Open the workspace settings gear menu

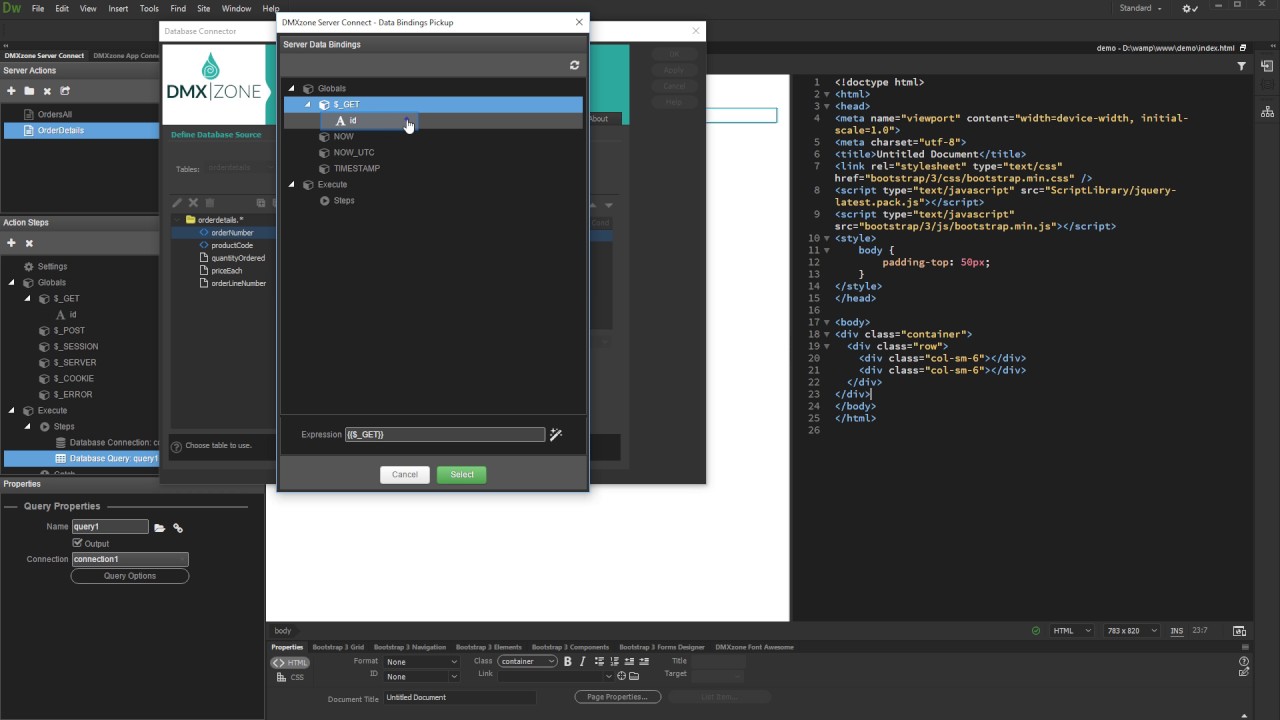tap(1190, 8)
